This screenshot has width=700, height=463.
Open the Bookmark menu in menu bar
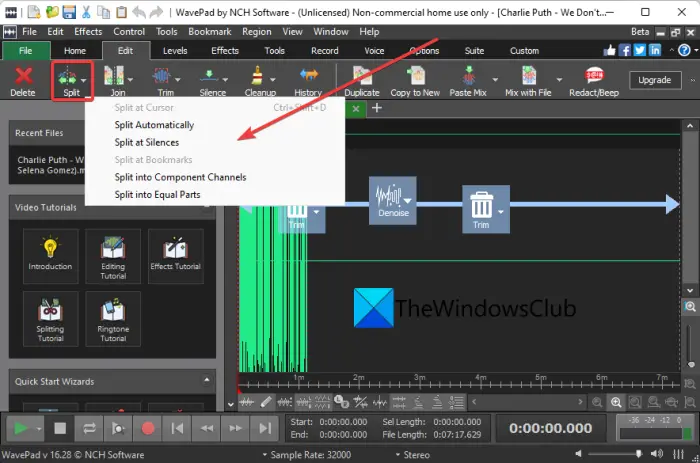pyautogui.click(x=210, y=32)
